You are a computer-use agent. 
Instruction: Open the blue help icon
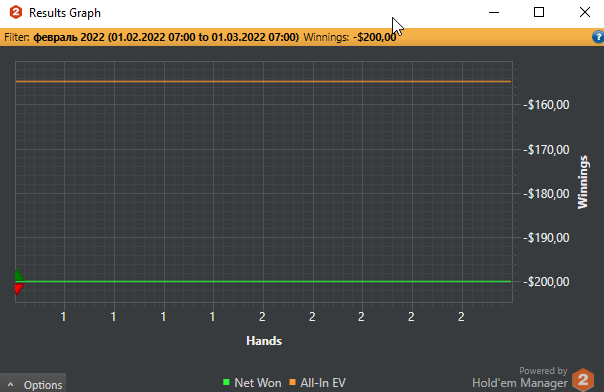pos(598,37)
